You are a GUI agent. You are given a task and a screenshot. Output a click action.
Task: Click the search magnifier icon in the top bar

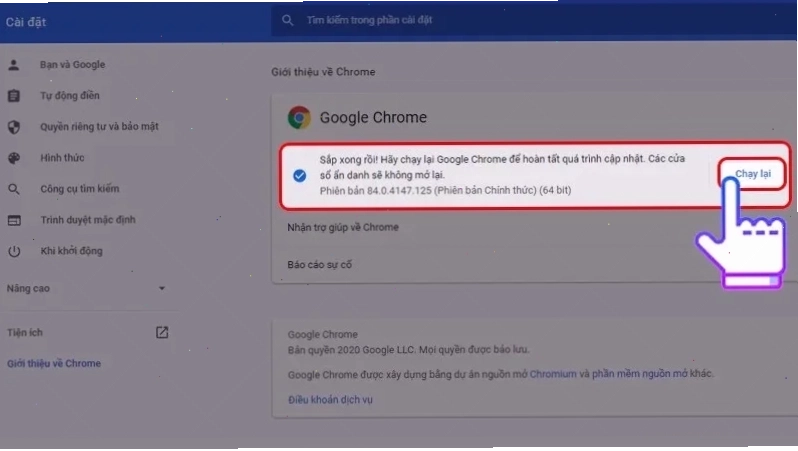pyautogui.click(x=288, y=20)
